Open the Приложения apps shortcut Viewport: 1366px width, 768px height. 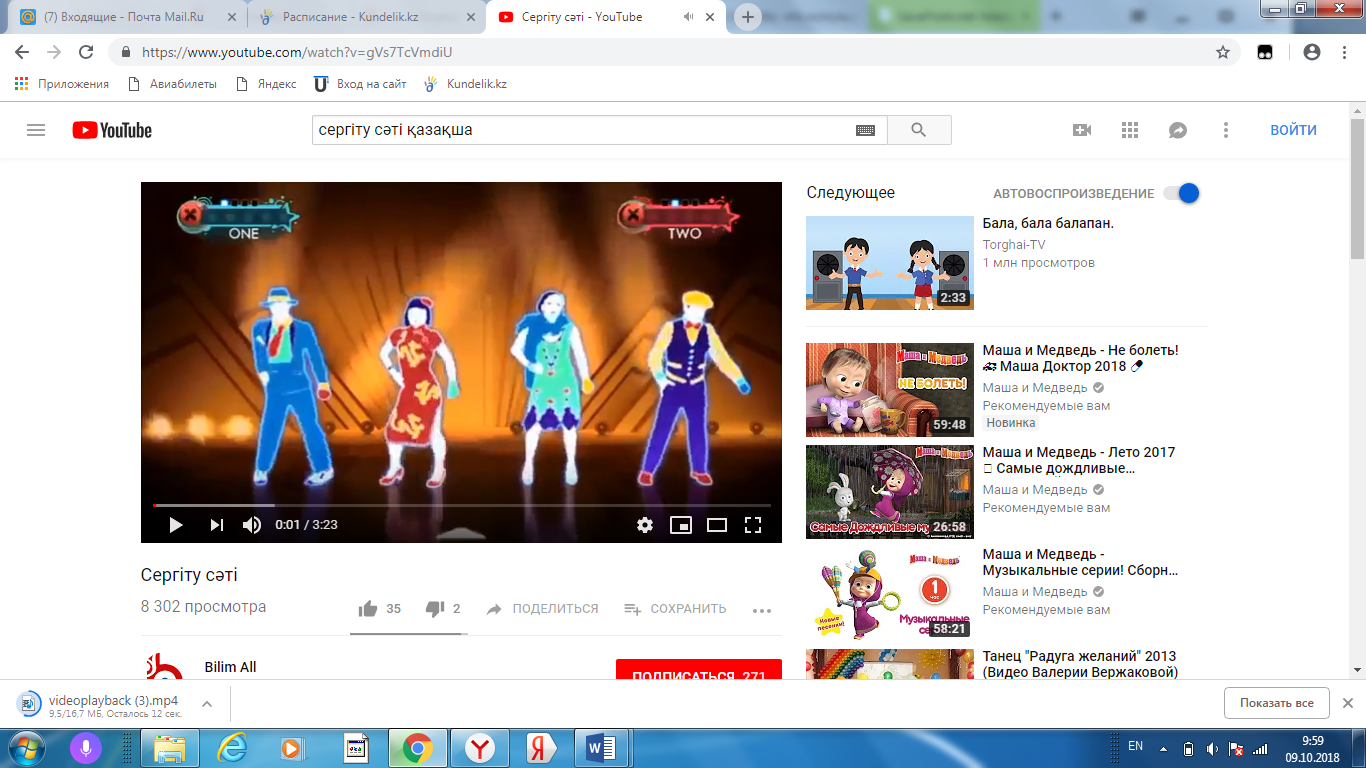62,84
